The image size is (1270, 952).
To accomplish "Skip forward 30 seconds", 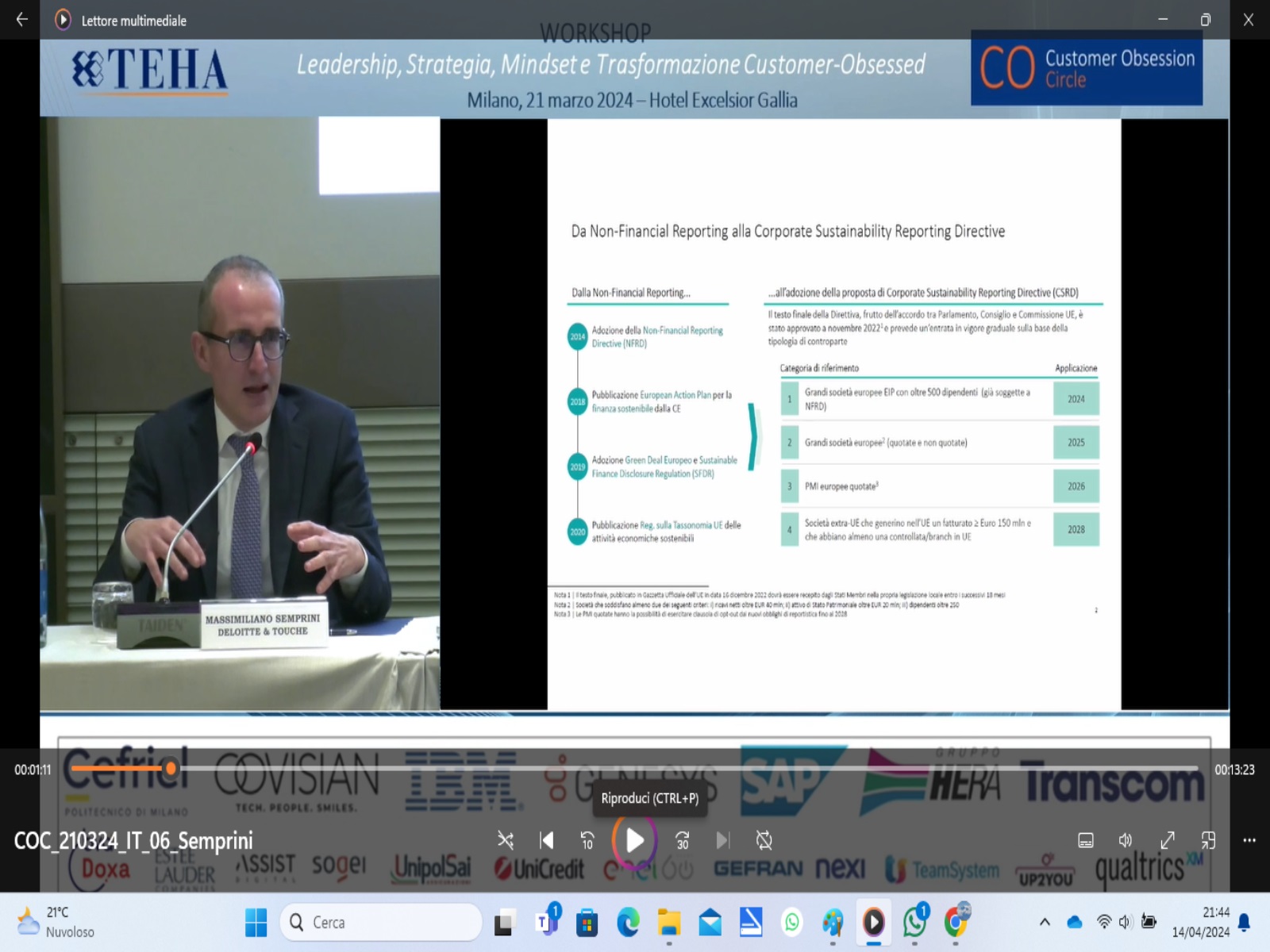I will (682, 840).
